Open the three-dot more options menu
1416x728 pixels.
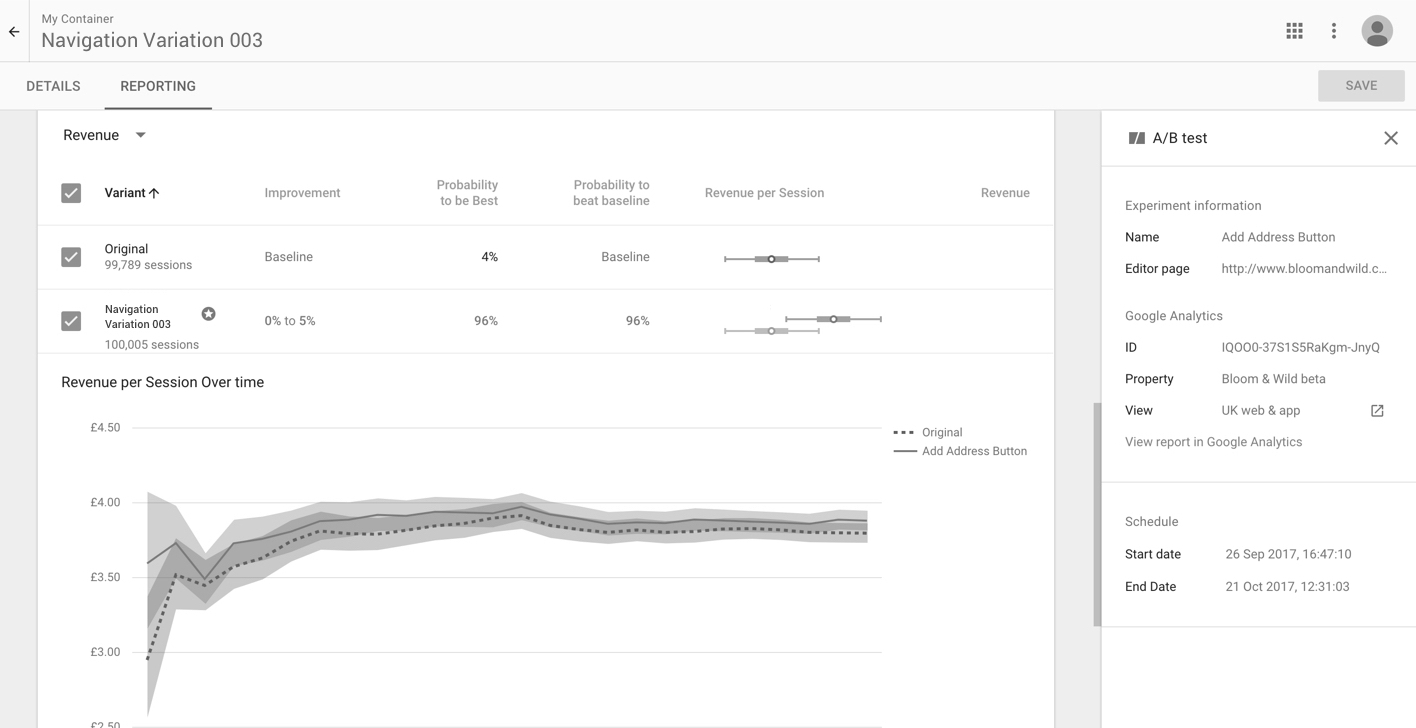(x=1333, y=31)
